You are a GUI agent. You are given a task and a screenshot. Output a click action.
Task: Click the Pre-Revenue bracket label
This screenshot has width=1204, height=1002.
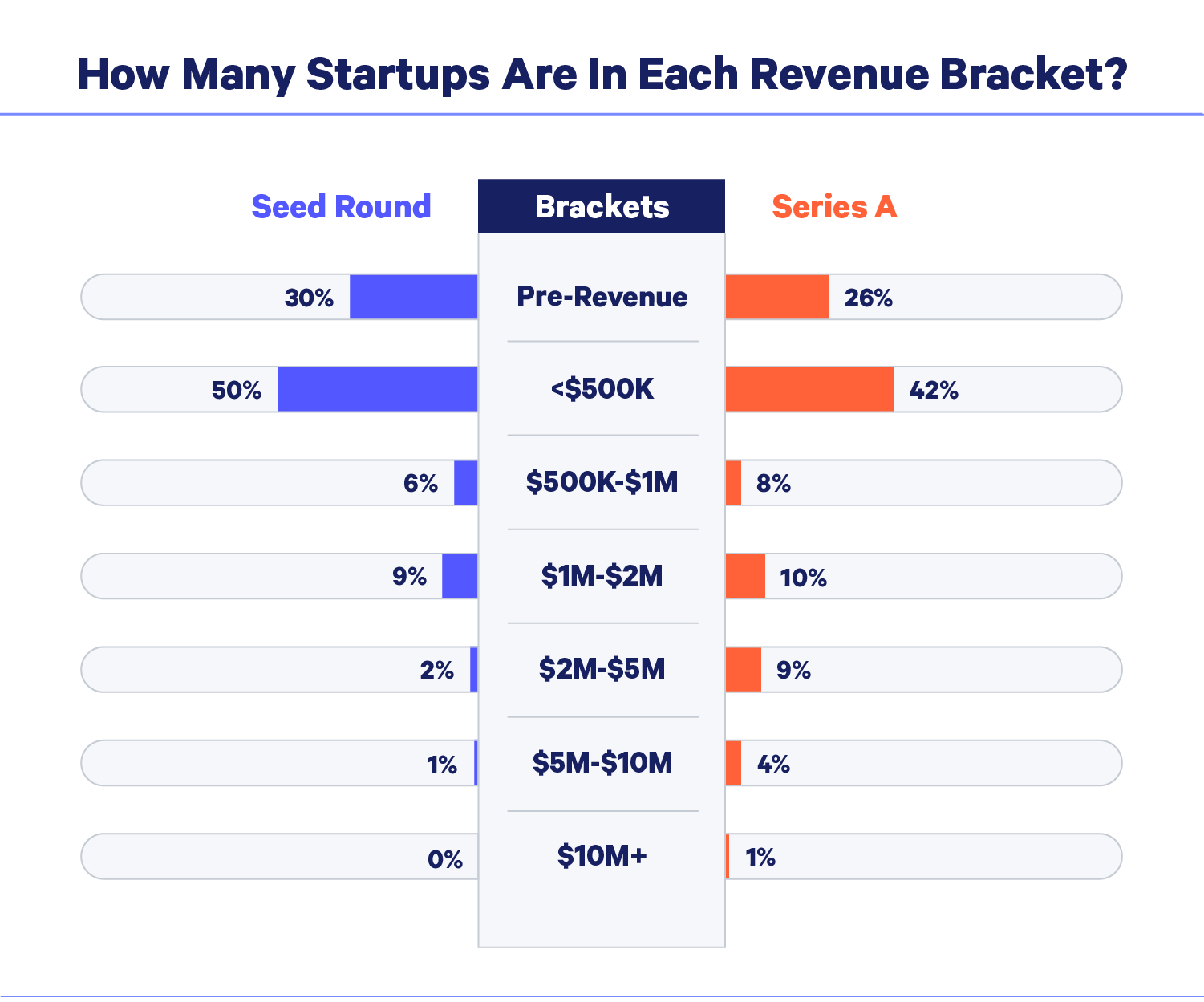pos(602,297)
